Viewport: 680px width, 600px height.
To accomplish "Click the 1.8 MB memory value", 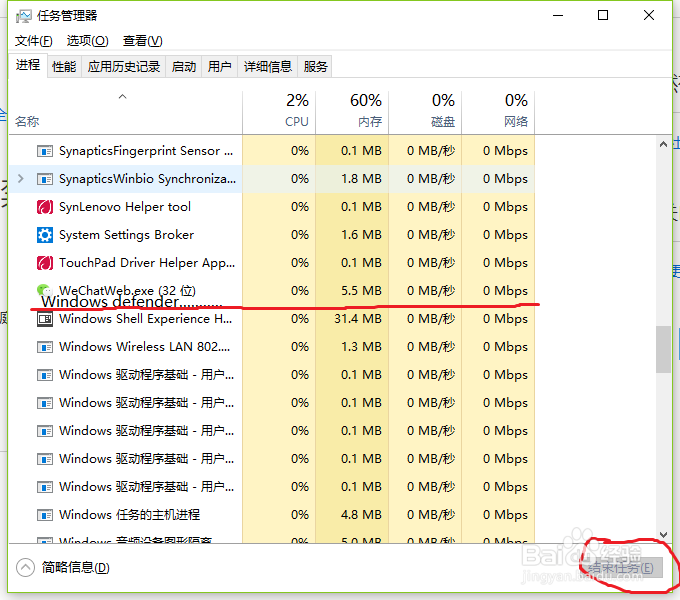I will pyautogui.click(x=361, y=179).
